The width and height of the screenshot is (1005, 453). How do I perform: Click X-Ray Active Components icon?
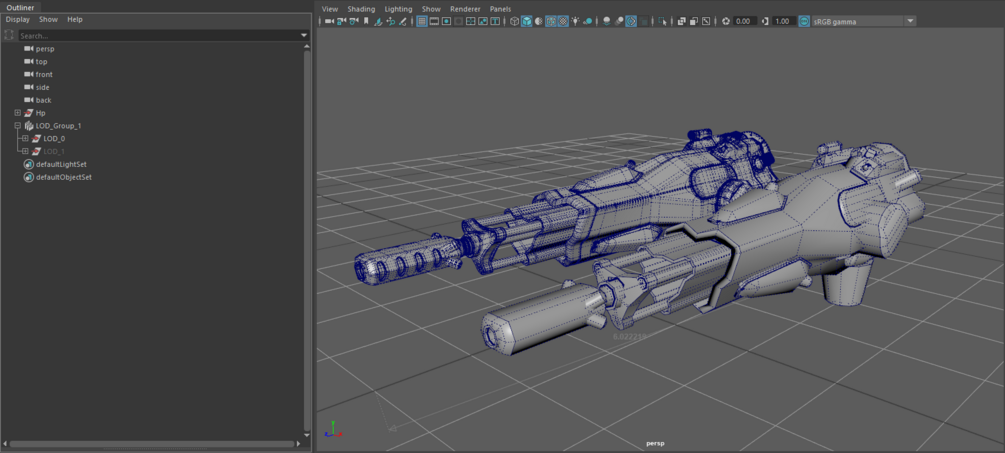pos(694,21)
